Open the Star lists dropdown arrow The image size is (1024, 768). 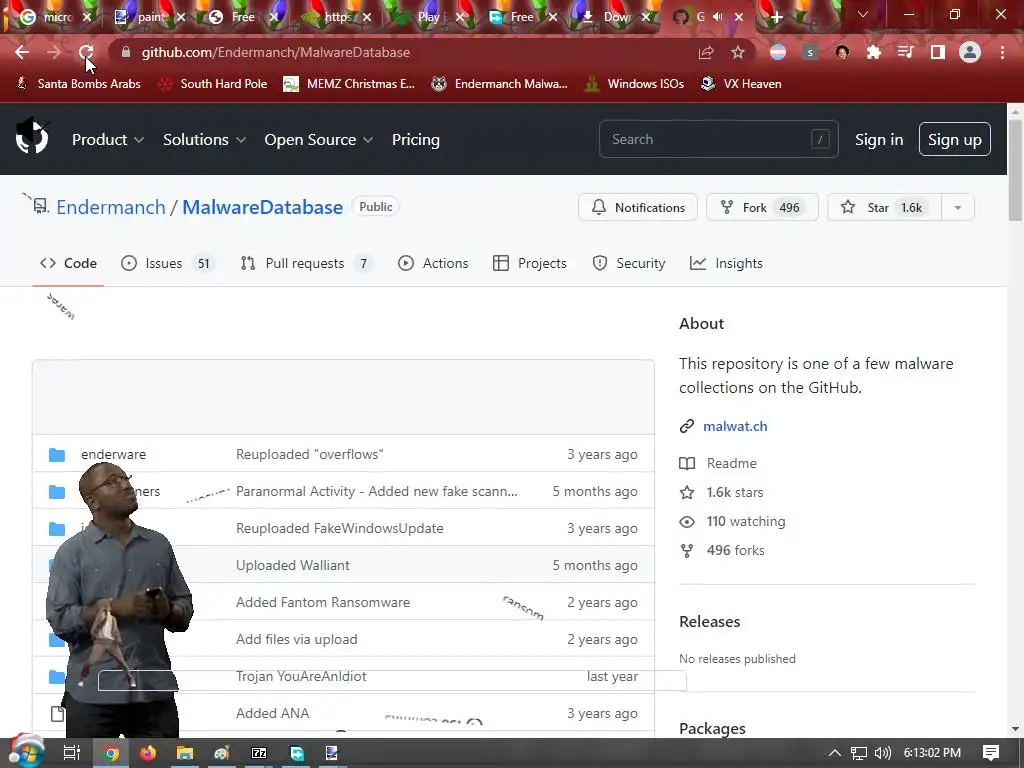958,208
